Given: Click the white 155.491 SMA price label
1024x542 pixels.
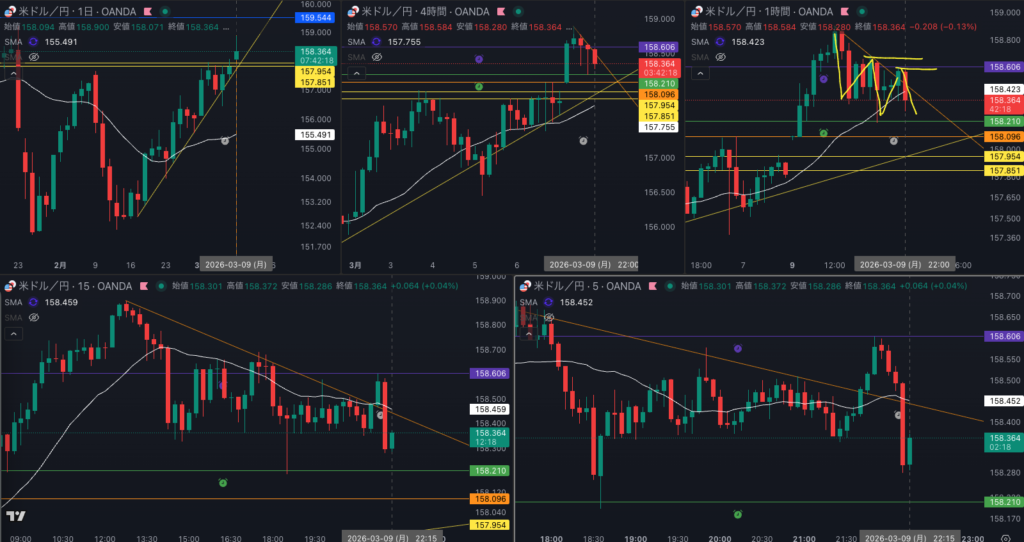Looking at the screenshot, I should (314, 135).
